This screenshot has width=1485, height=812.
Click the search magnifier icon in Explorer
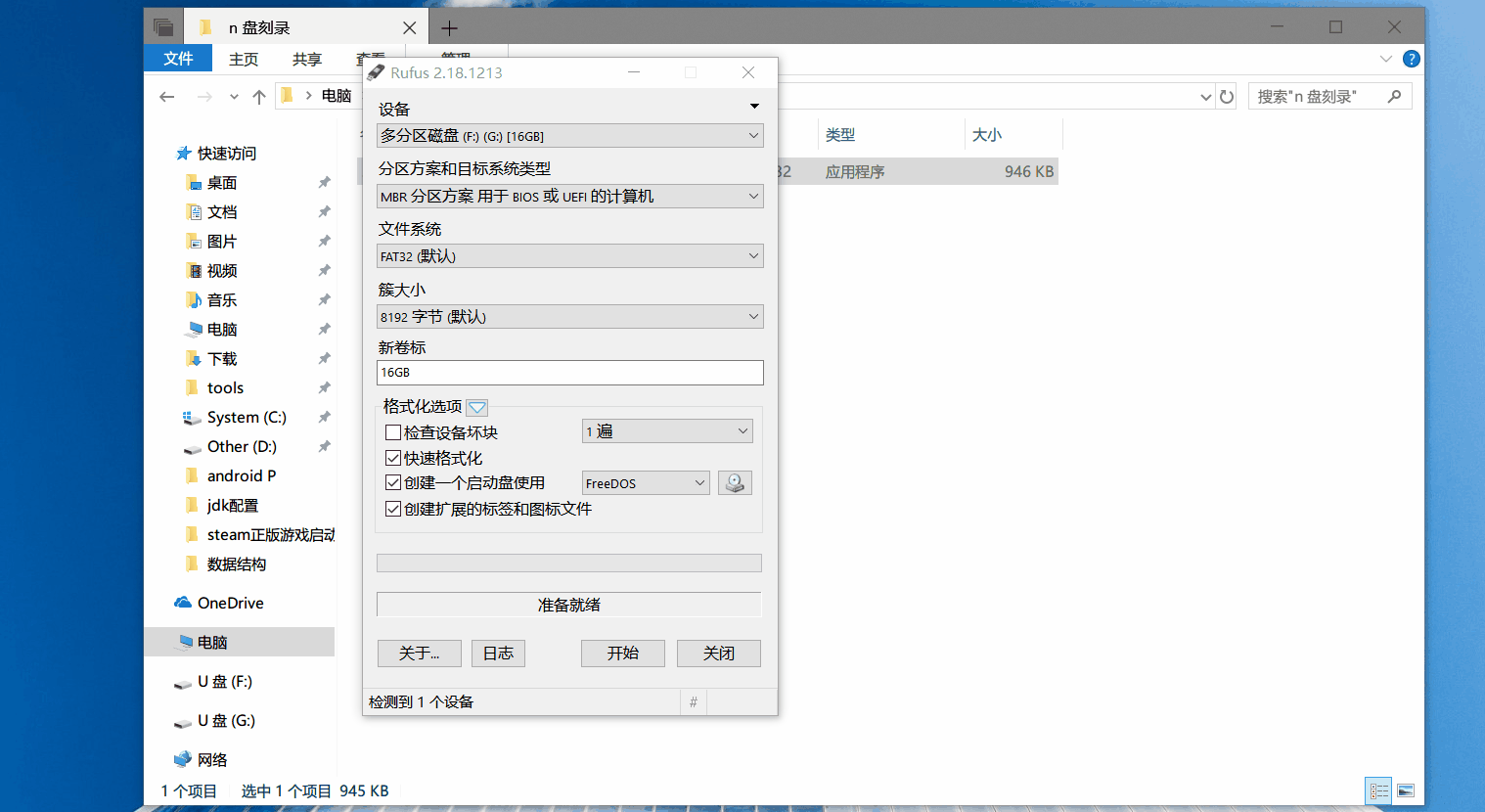coord(1394,96)
